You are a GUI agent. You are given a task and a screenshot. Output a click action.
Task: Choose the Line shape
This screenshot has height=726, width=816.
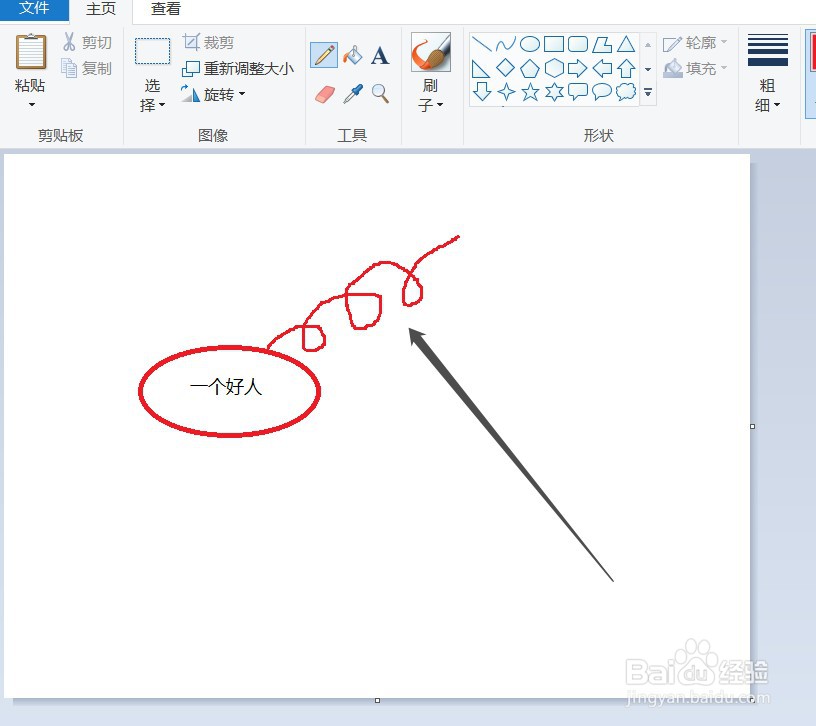[x=481, y=44]
